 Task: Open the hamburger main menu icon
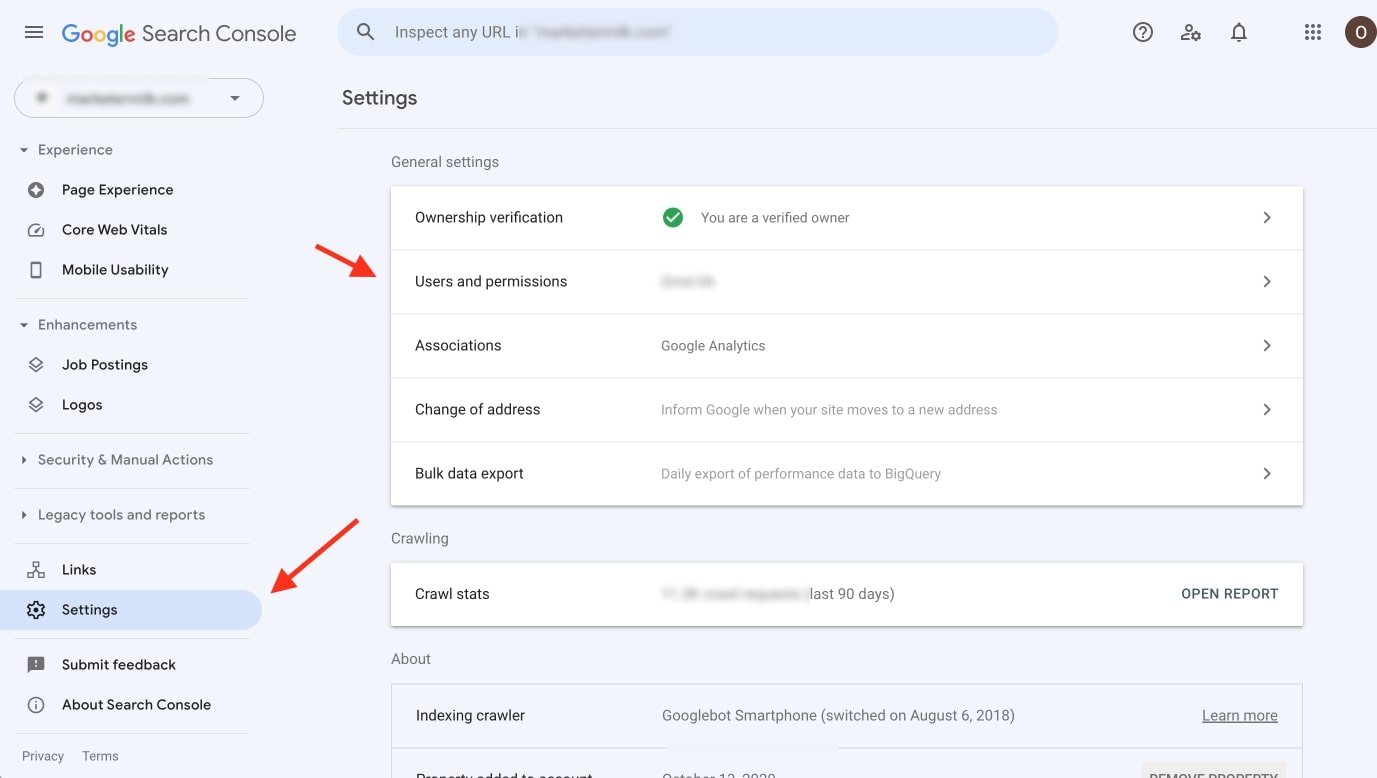pyautogui.click(x=34, y=32)
